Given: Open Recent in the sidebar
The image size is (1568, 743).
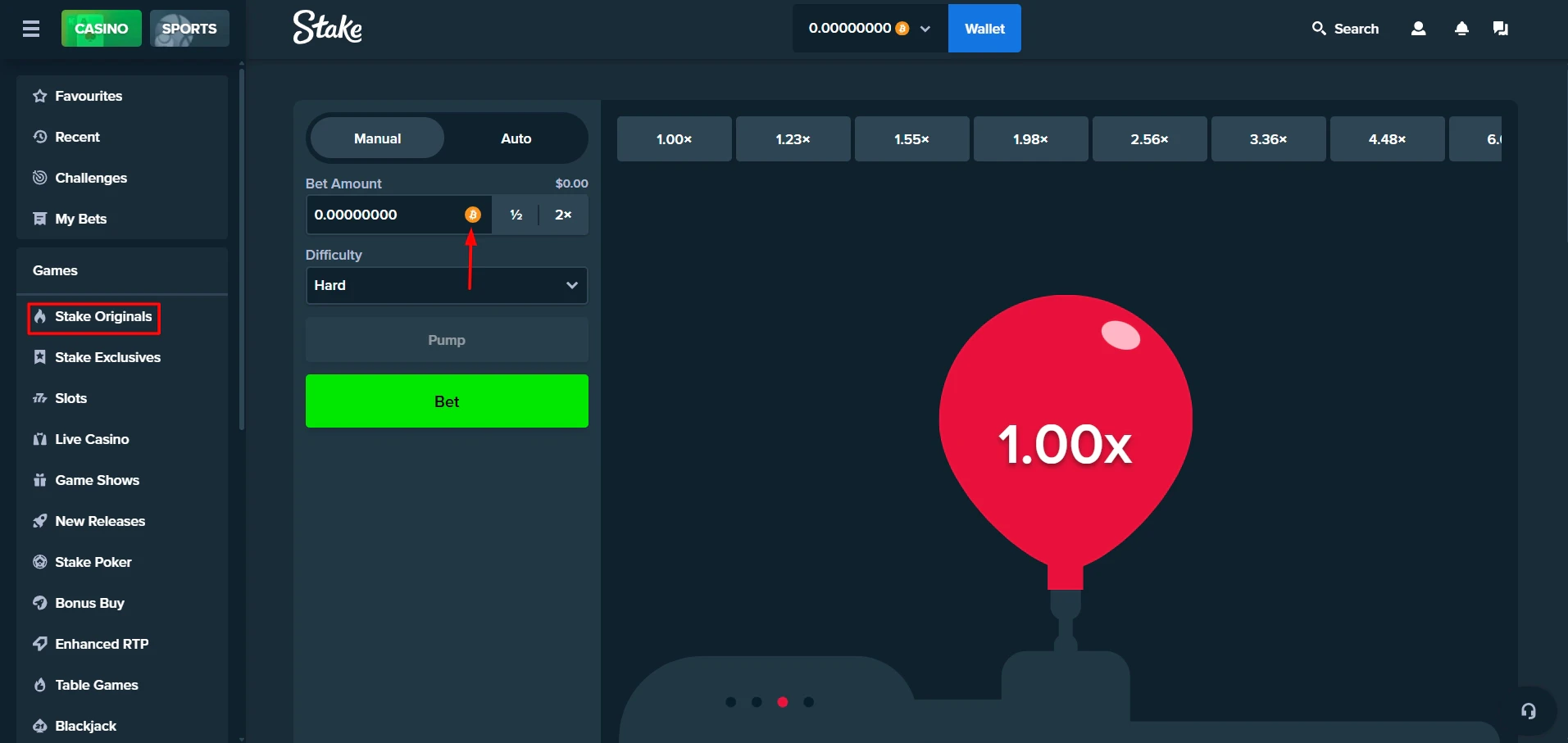Looking at the screenshot, I should pyautogui.click(x=122, y=137).
